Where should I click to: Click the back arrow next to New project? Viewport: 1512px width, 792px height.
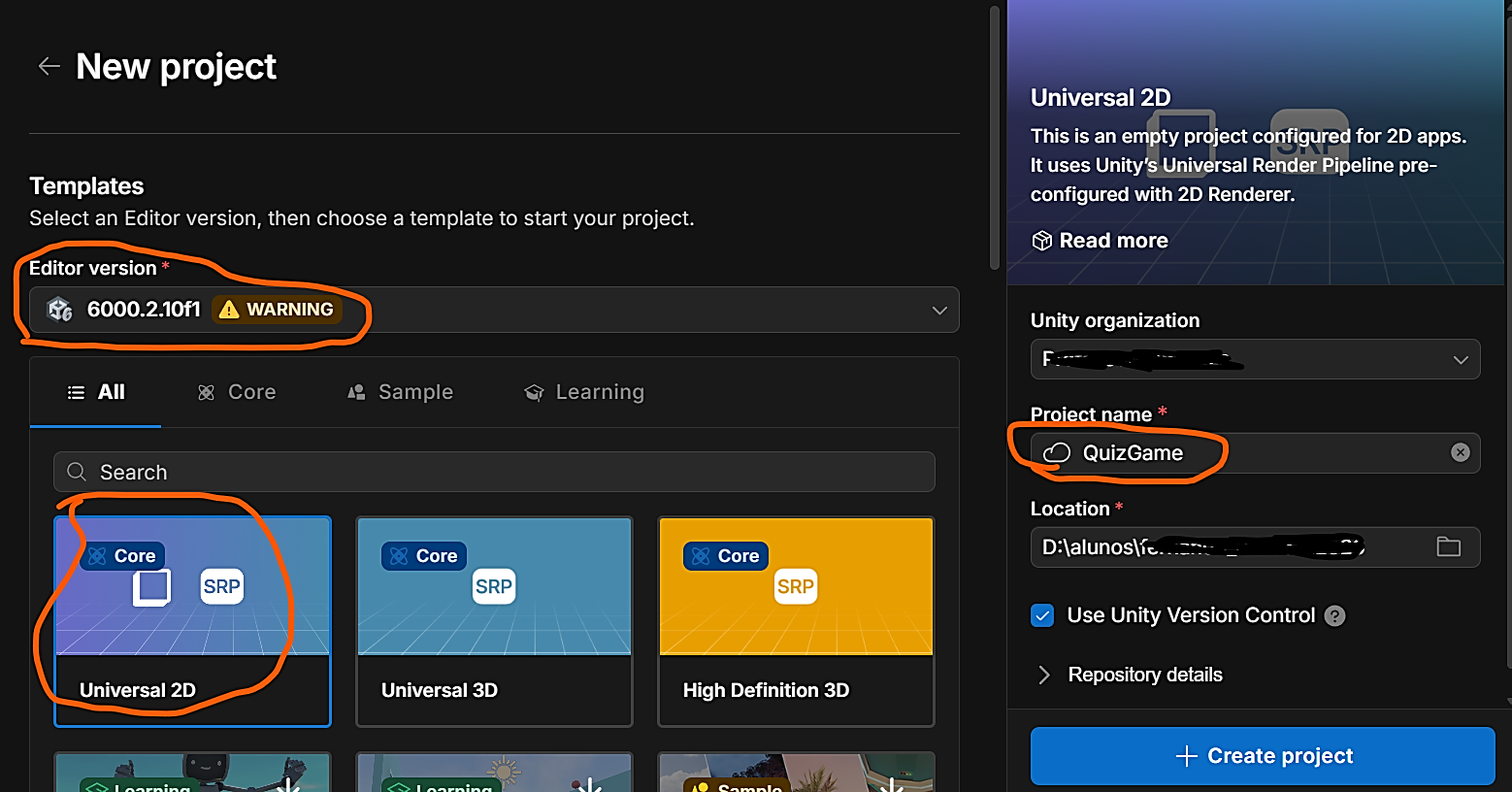point(47,65)
